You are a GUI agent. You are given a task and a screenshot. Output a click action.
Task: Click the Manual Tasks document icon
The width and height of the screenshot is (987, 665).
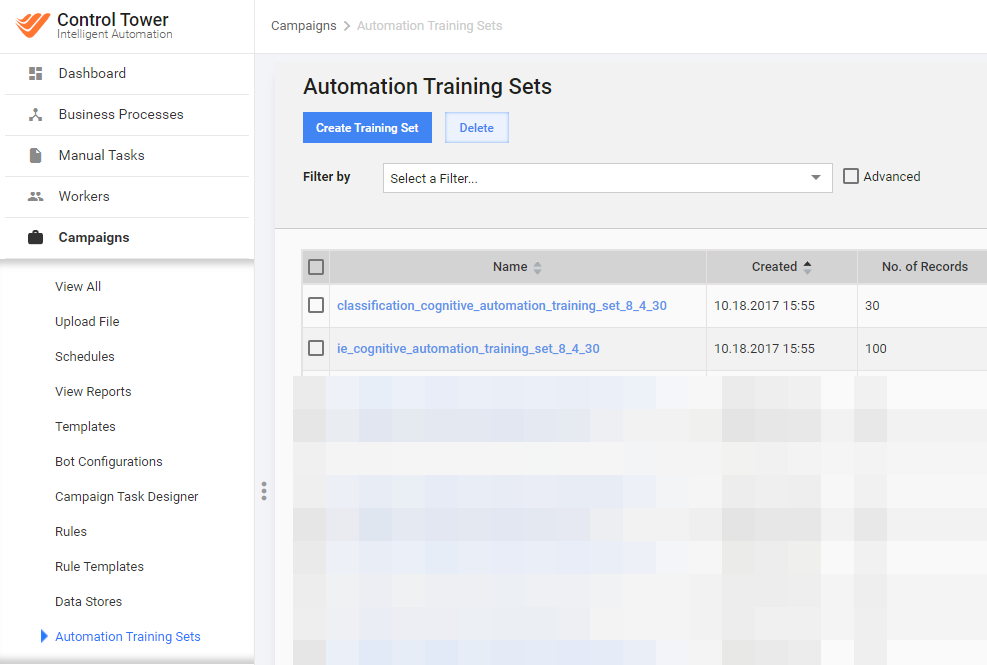(x=35, y=156)
